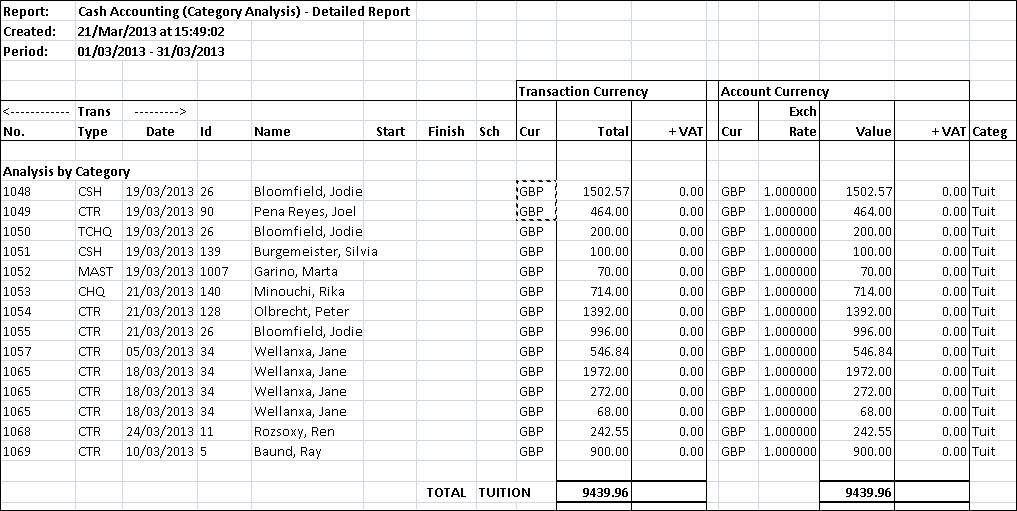The image size is (1017, 511).
Task: Click the 'TOTAL TUITION' label
Action: 478,492
